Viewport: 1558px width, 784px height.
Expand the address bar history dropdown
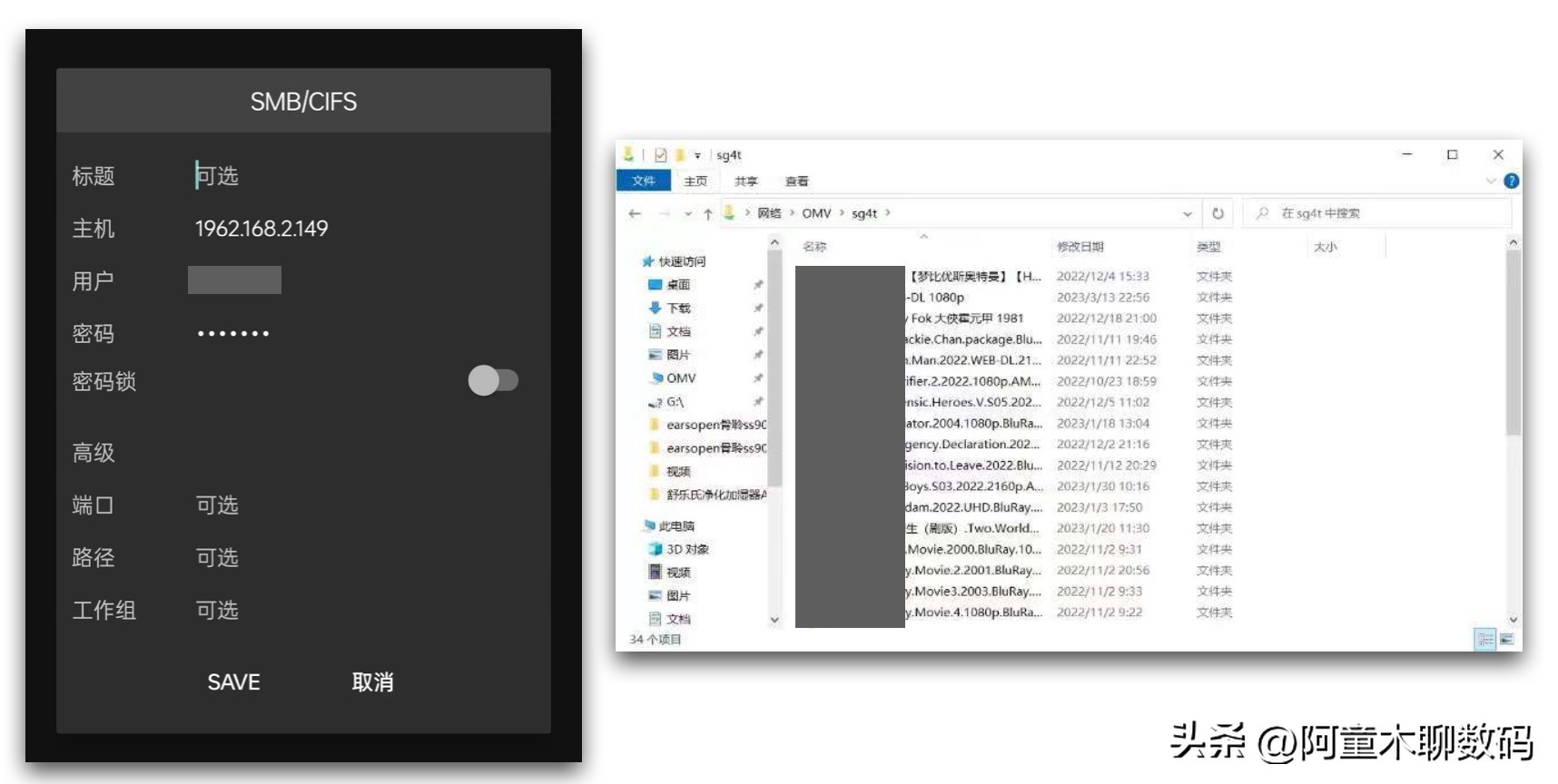click(x=1188, y=214)
